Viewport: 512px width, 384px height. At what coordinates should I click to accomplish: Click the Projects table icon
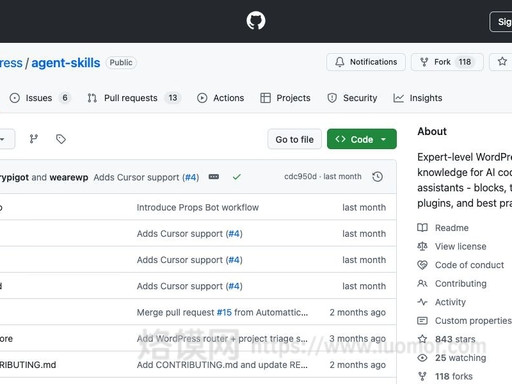tap(265, 98)
